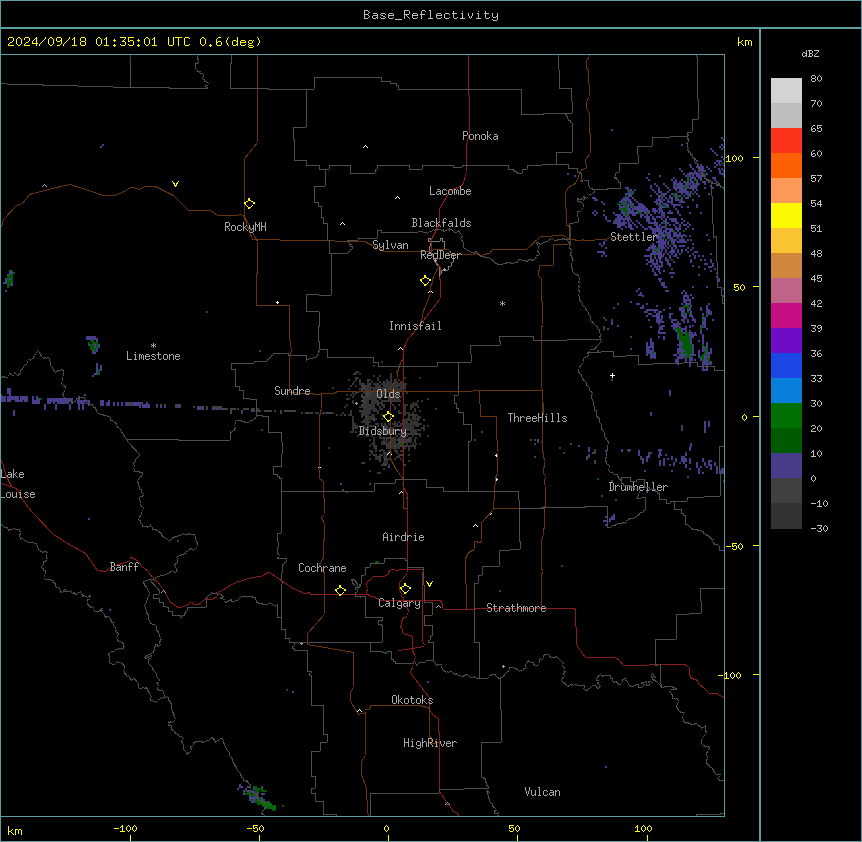This screenshot has width=862, height=842.
Task: Click the Lacombe city label
Action: click(x=450, y=191)
